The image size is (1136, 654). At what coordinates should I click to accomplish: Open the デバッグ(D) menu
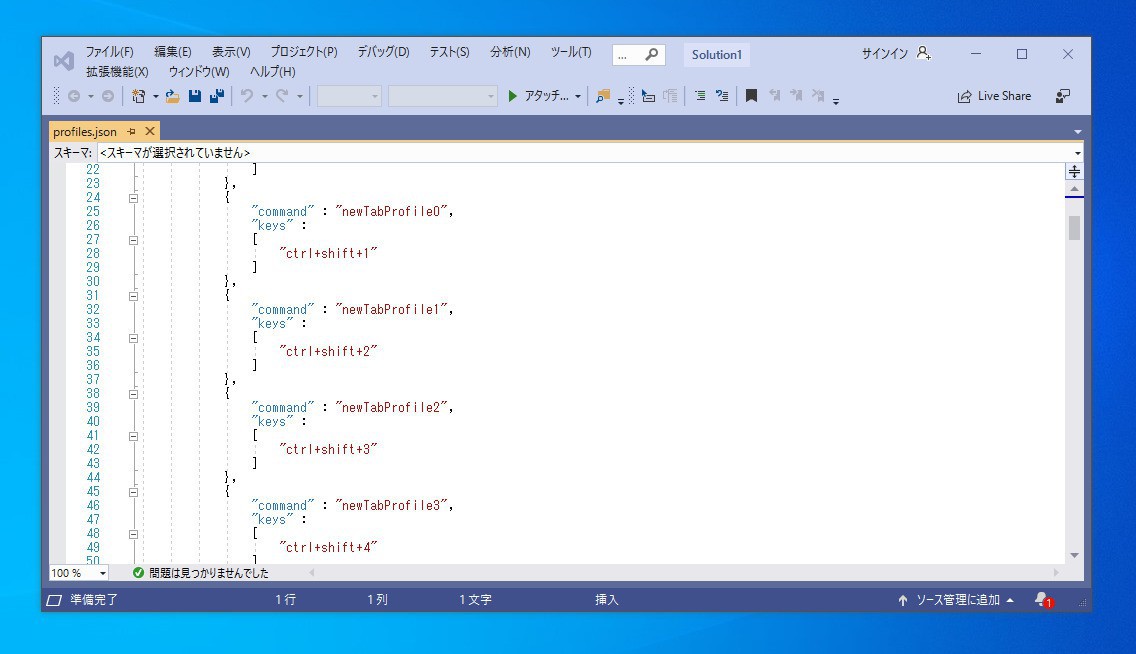[x=383, y=52]
